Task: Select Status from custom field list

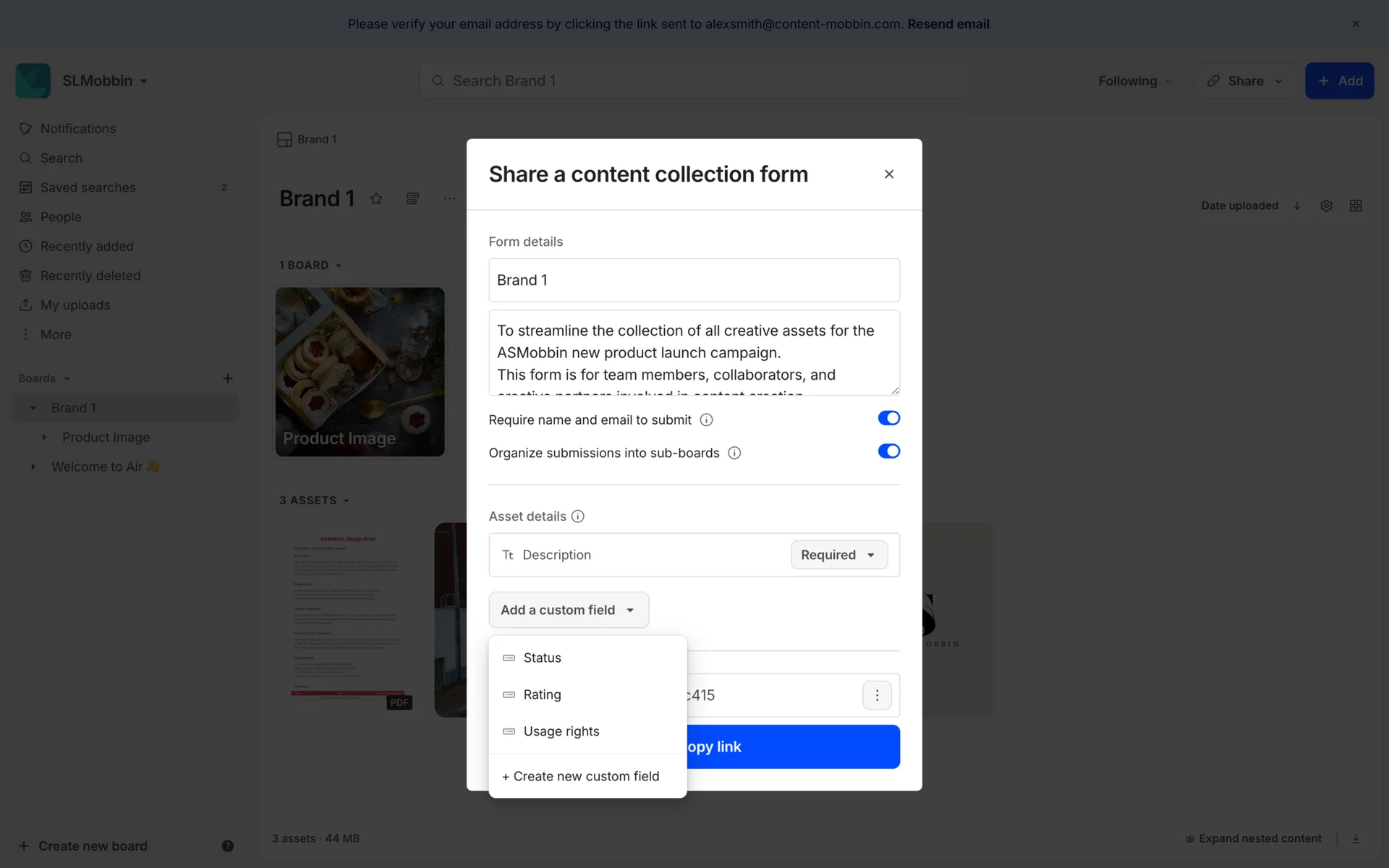Action: (543, 658)
